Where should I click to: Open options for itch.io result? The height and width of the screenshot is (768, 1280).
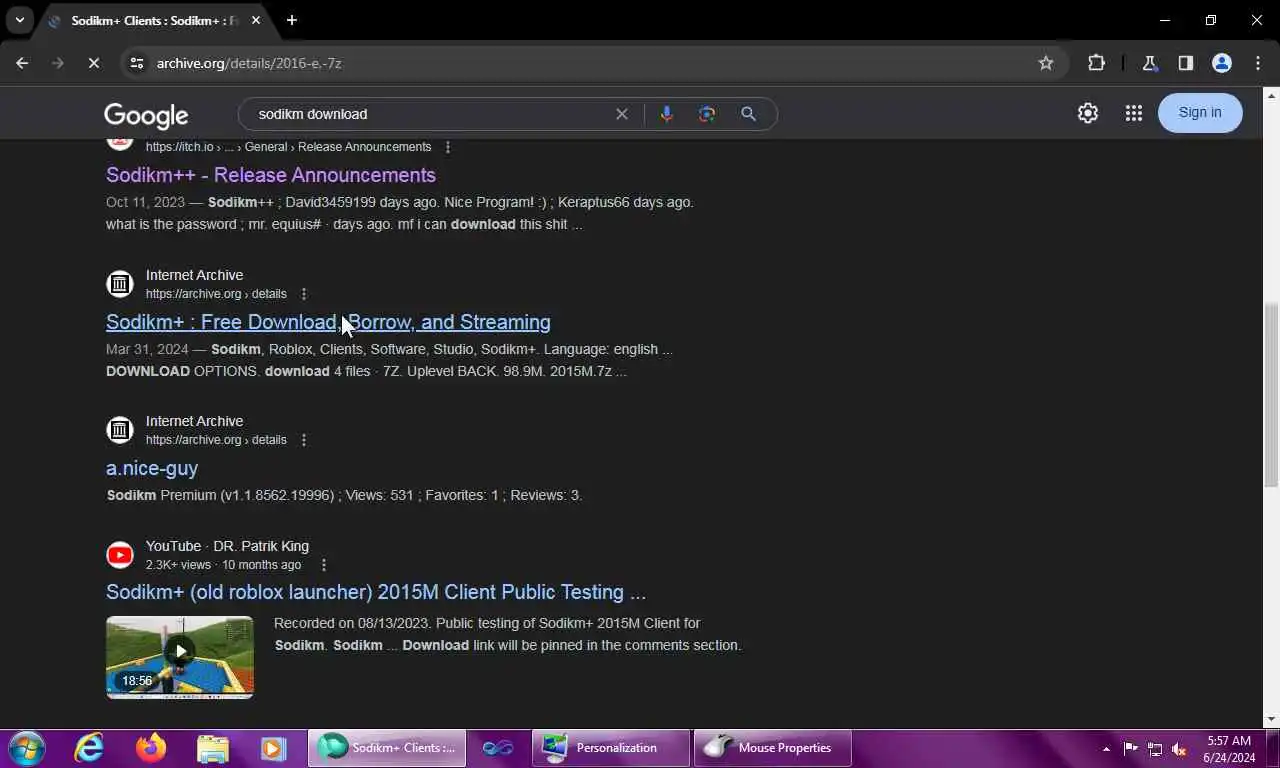point(447,147)
